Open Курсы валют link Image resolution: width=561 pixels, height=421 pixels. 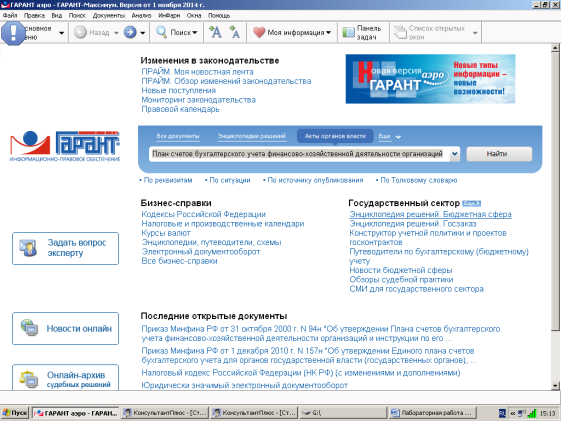point(166,233)
